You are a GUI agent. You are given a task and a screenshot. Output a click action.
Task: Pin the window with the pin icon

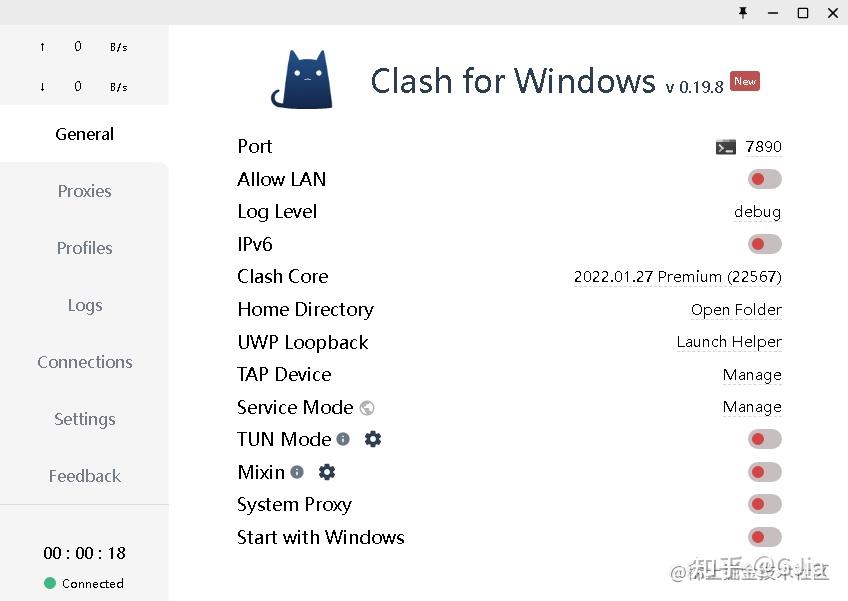(x=742, y=13)
